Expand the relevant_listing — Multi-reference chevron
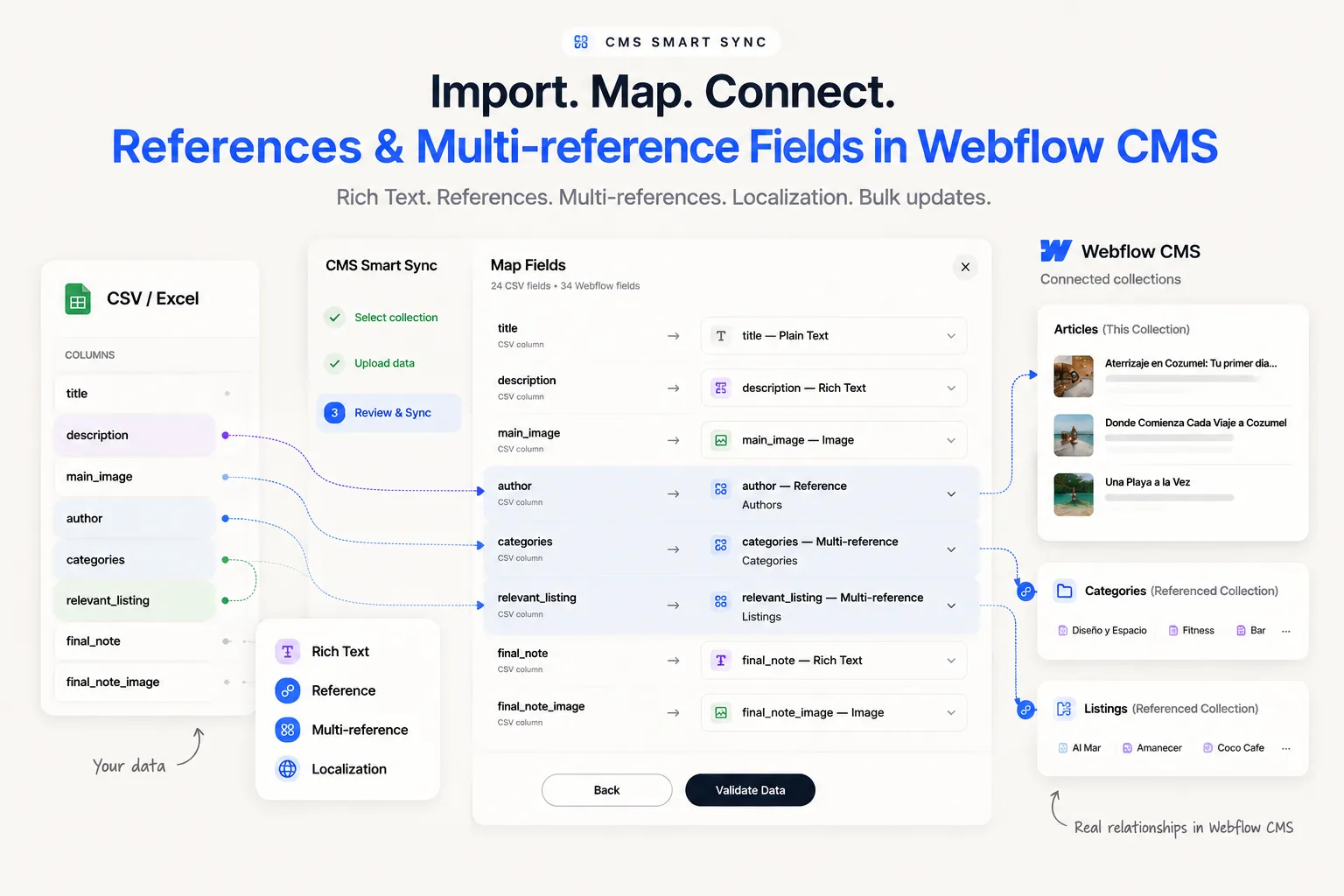The height and width of the screenshot is (896, 1344). pos(951,605)
